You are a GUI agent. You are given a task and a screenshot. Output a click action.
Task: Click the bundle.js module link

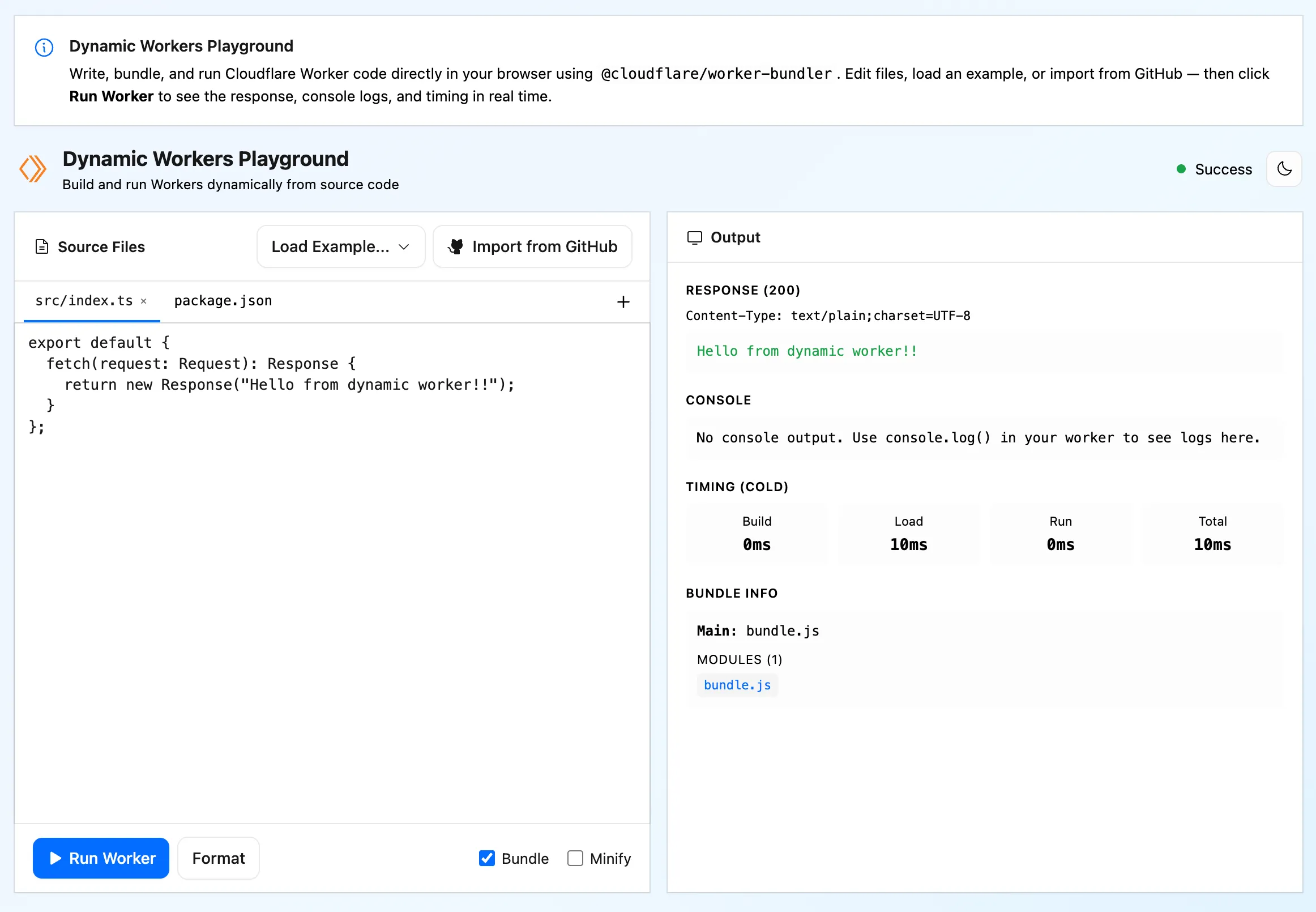[x=737, y=685]
